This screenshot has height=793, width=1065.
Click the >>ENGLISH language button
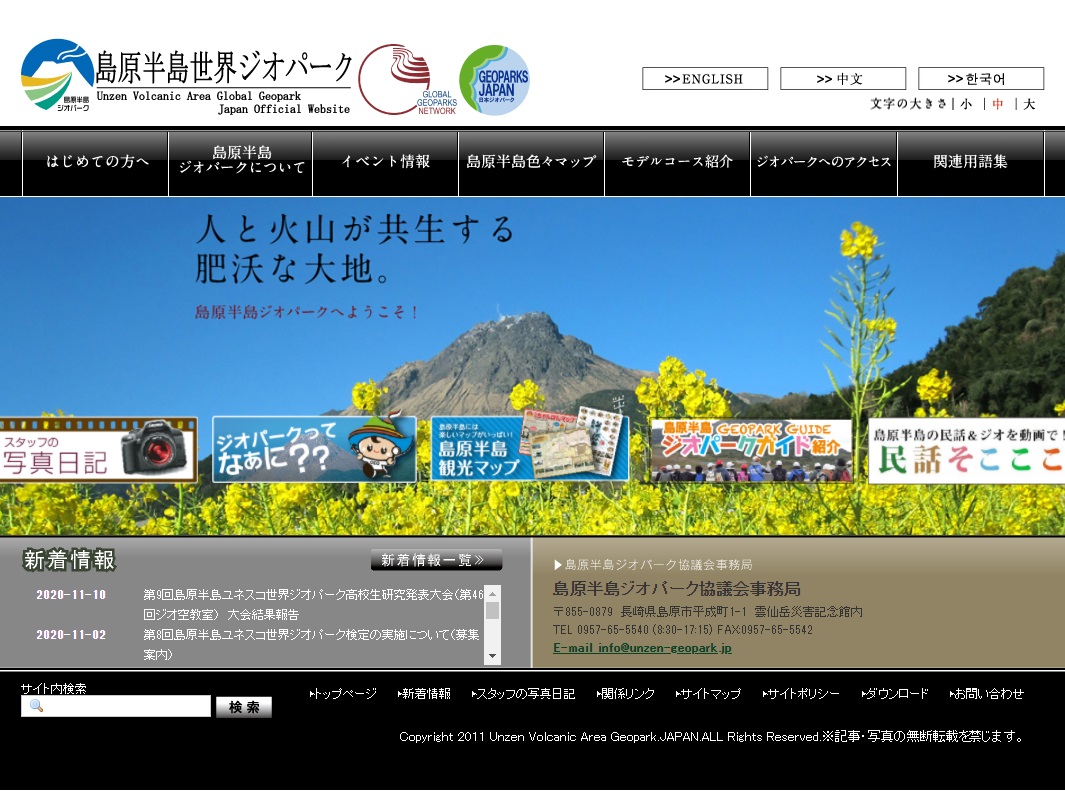pos(704,78)
